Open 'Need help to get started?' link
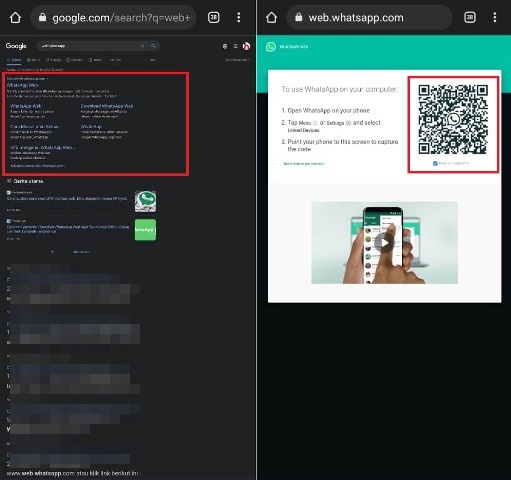 [304, 164]
